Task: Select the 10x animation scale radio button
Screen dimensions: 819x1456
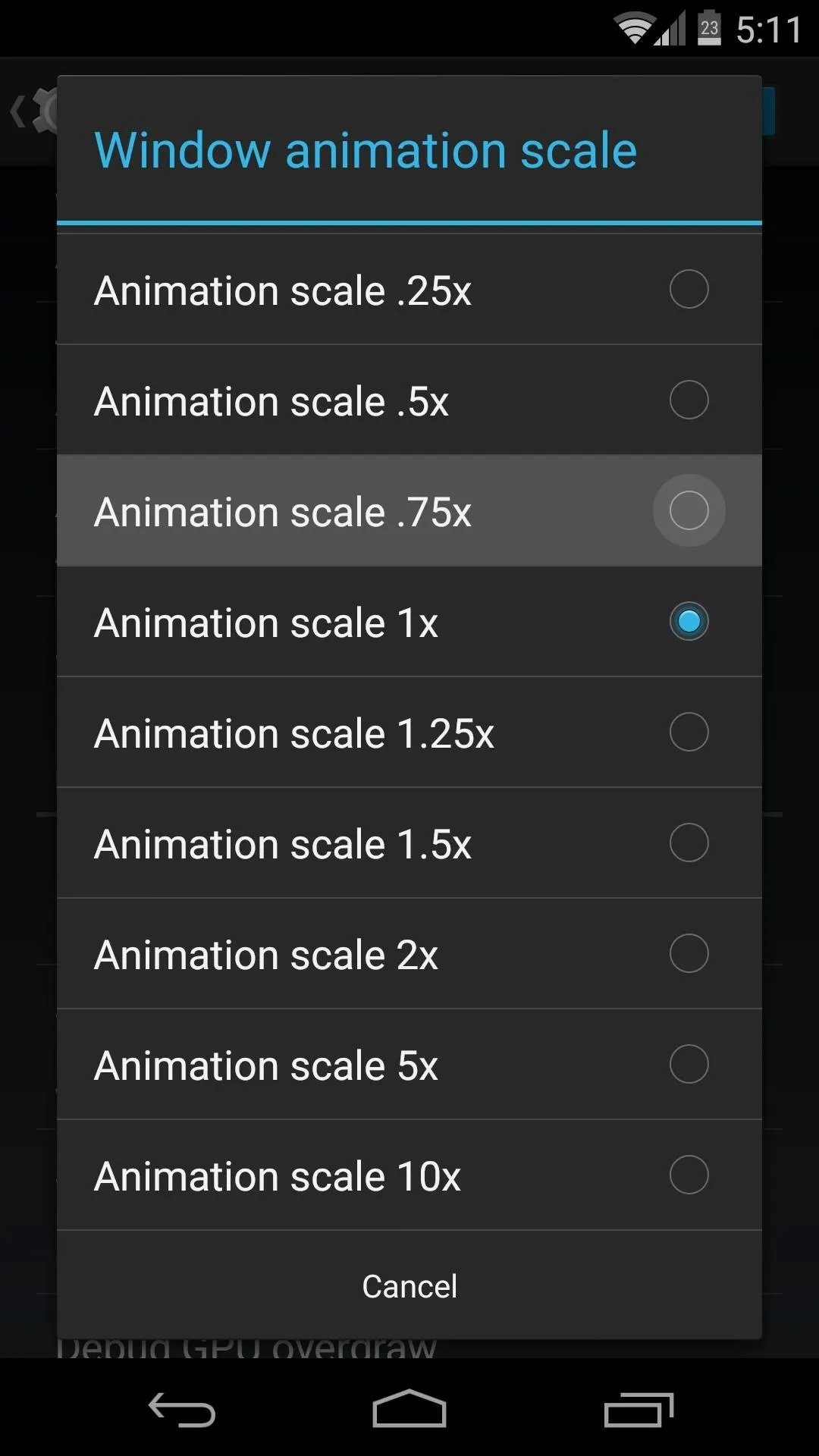Action: click(689, 1175)
